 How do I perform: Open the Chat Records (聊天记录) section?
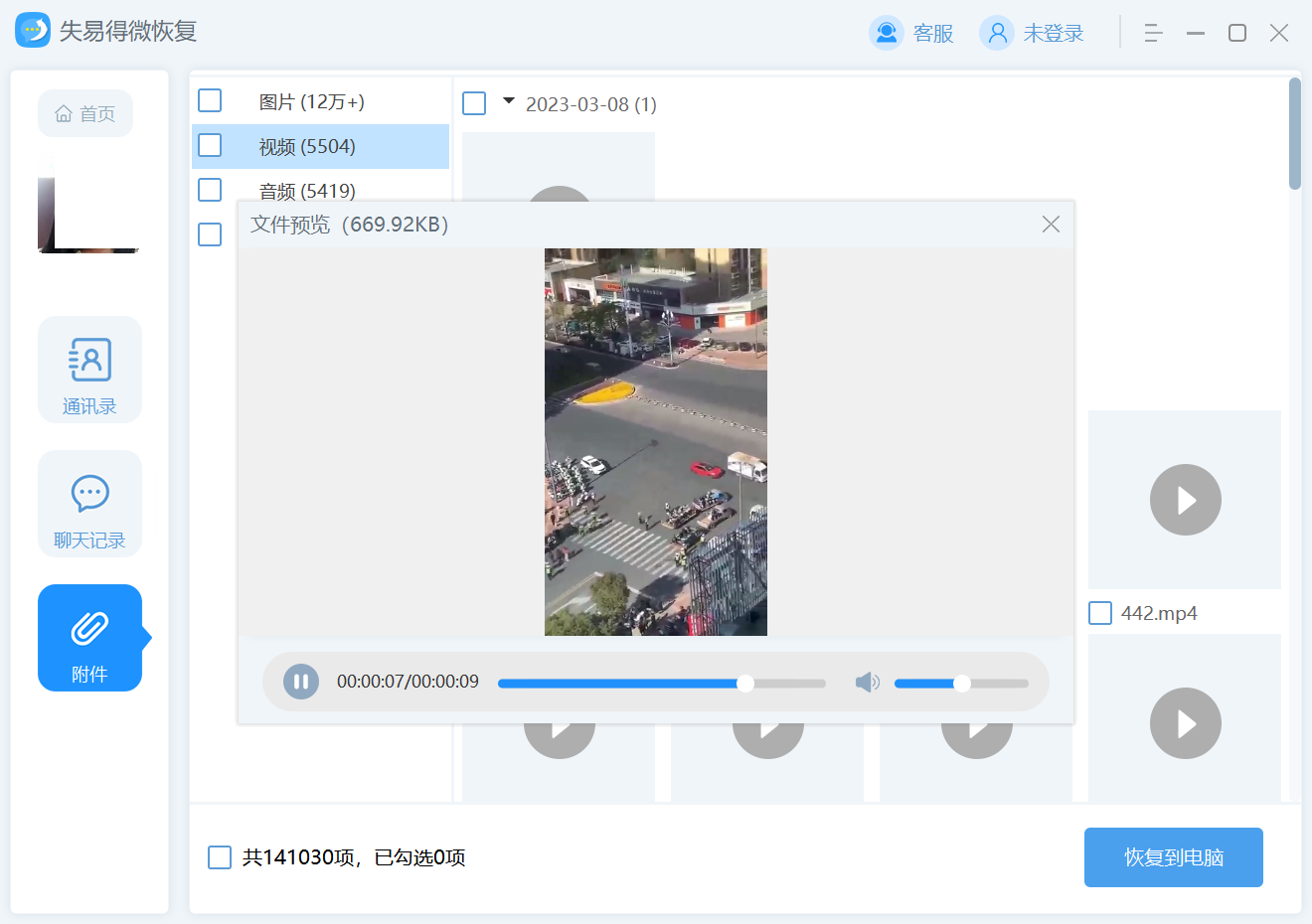click(89, 504)
